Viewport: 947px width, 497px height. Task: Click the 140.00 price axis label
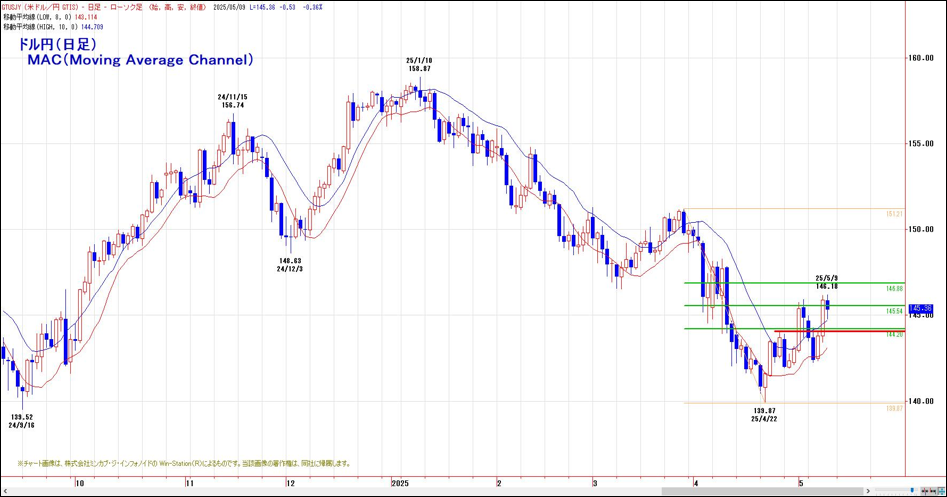(x=920, y=401)
